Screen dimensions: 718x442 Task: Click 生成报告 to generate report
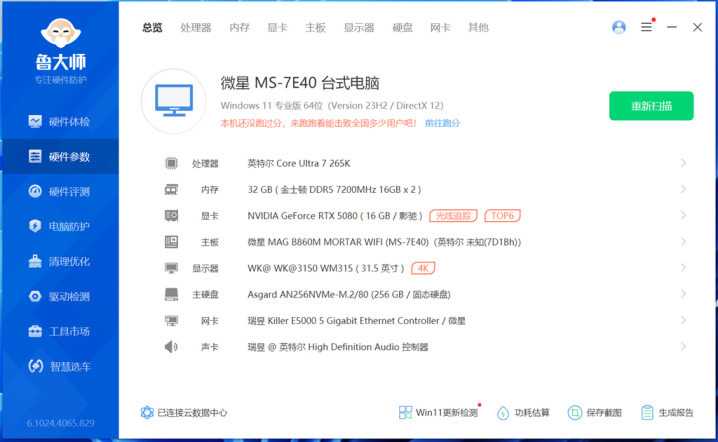tap(667, 413)
